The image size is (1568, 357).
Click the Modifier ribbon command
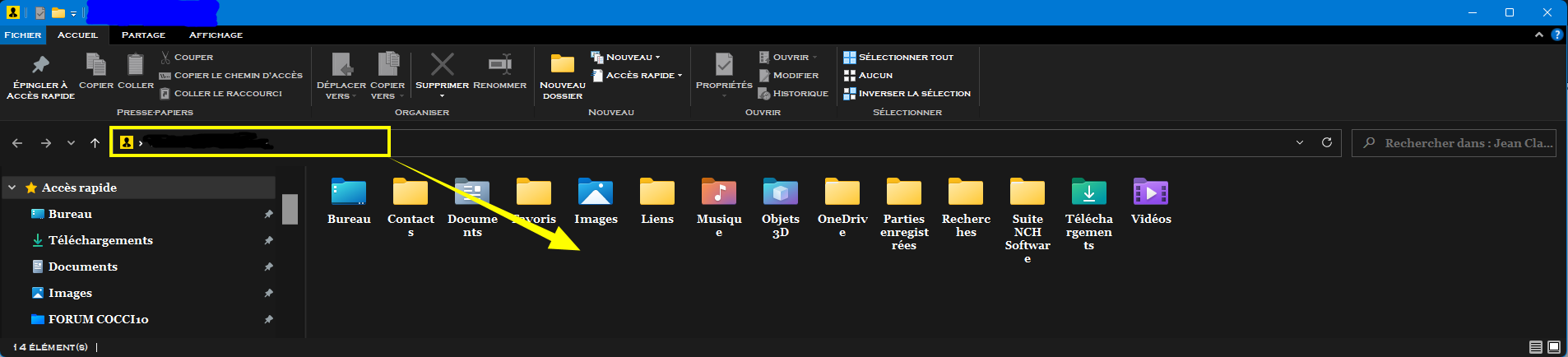tap(788, 75)
